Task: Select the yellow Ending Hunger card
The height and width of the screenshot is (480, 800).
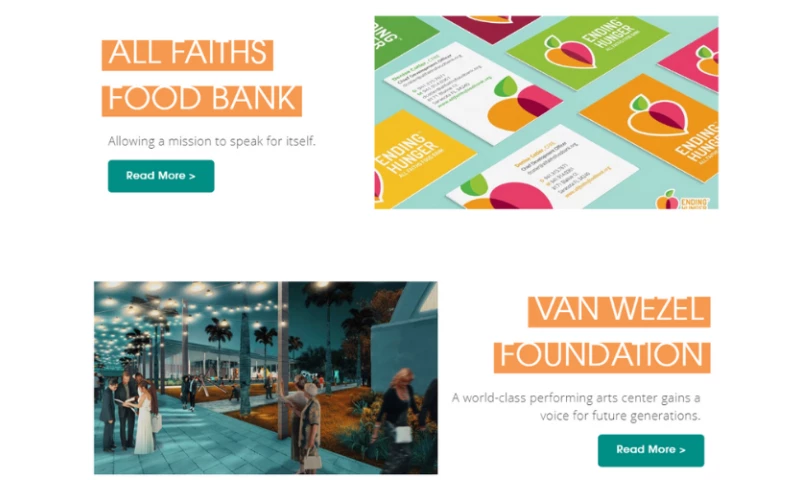Action: (419, 159)
